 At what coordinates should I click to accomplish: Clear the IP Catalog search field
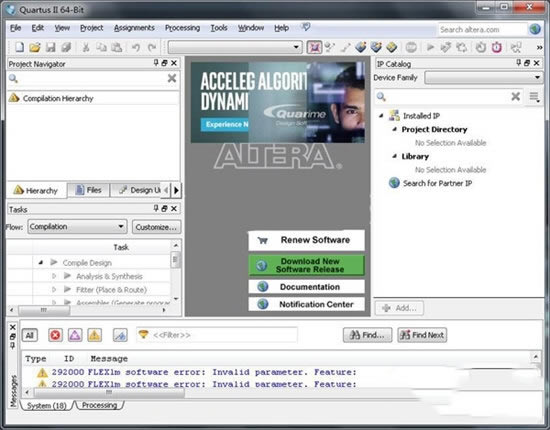[516, 96]
